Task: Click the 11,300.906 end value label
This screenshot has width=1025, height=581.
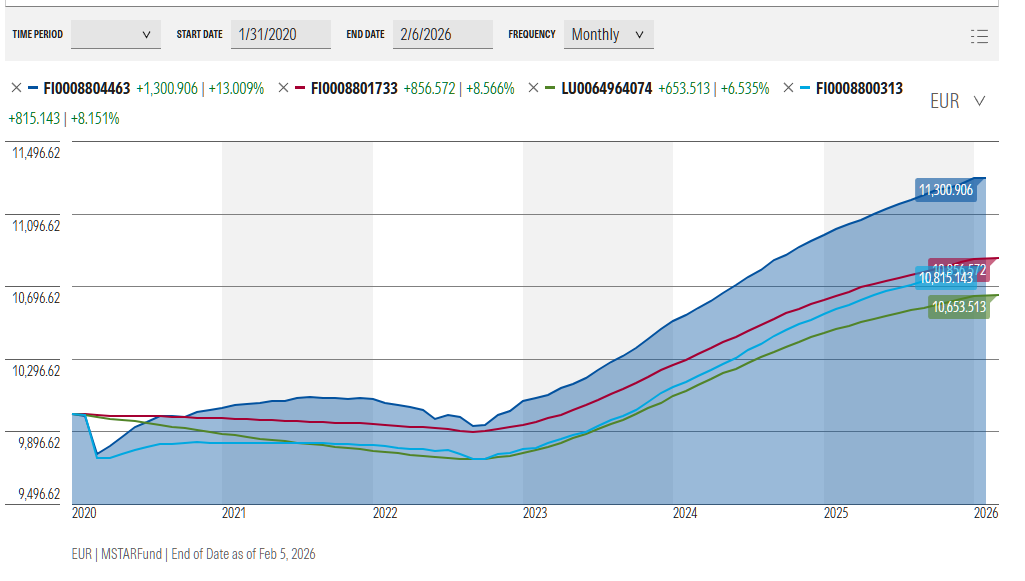Action: pyautogui.click(x=945, y=190)
